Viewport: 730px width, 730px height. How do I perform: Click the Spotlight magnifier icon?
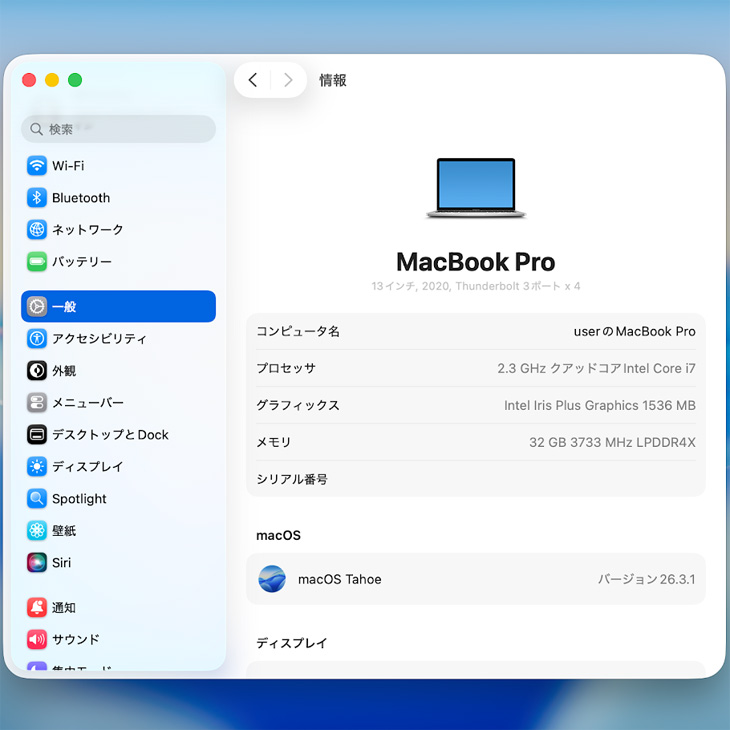coord(37,499)
